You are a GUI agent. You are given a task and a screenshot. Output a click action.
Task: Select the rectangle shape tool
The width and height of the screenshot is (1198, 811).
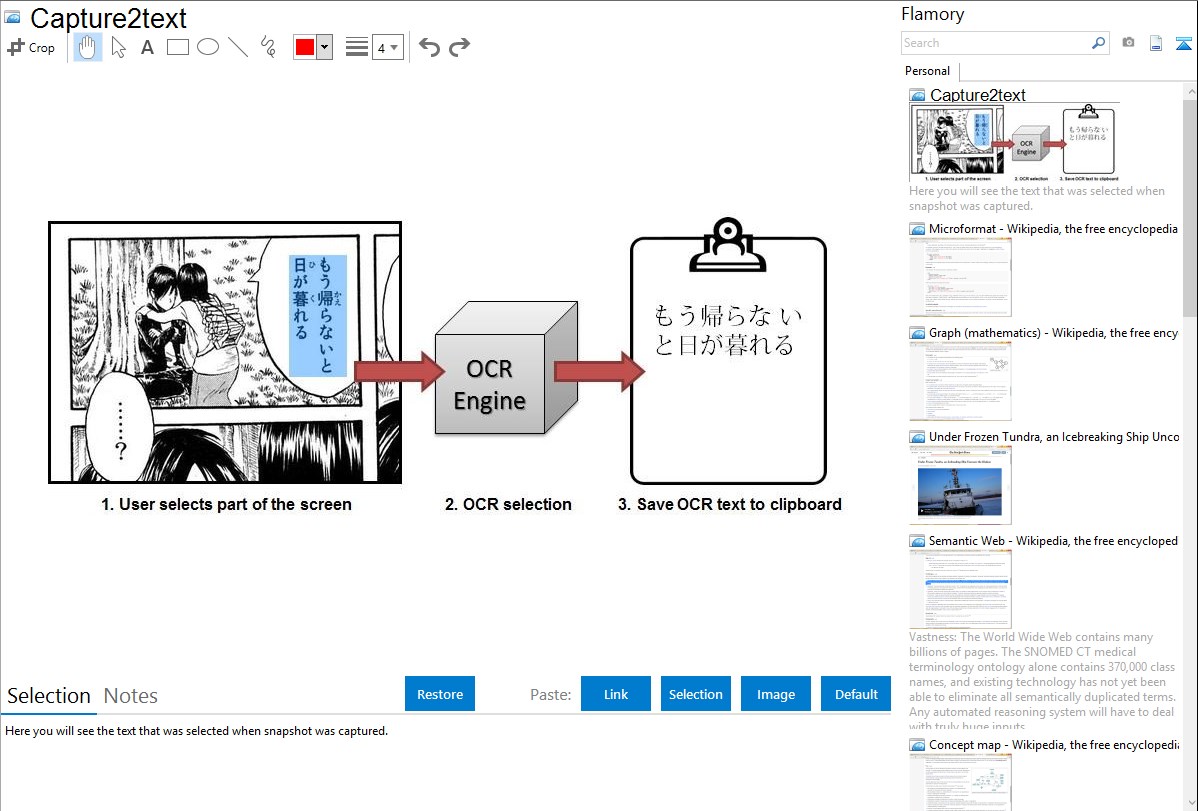(177, 47)
